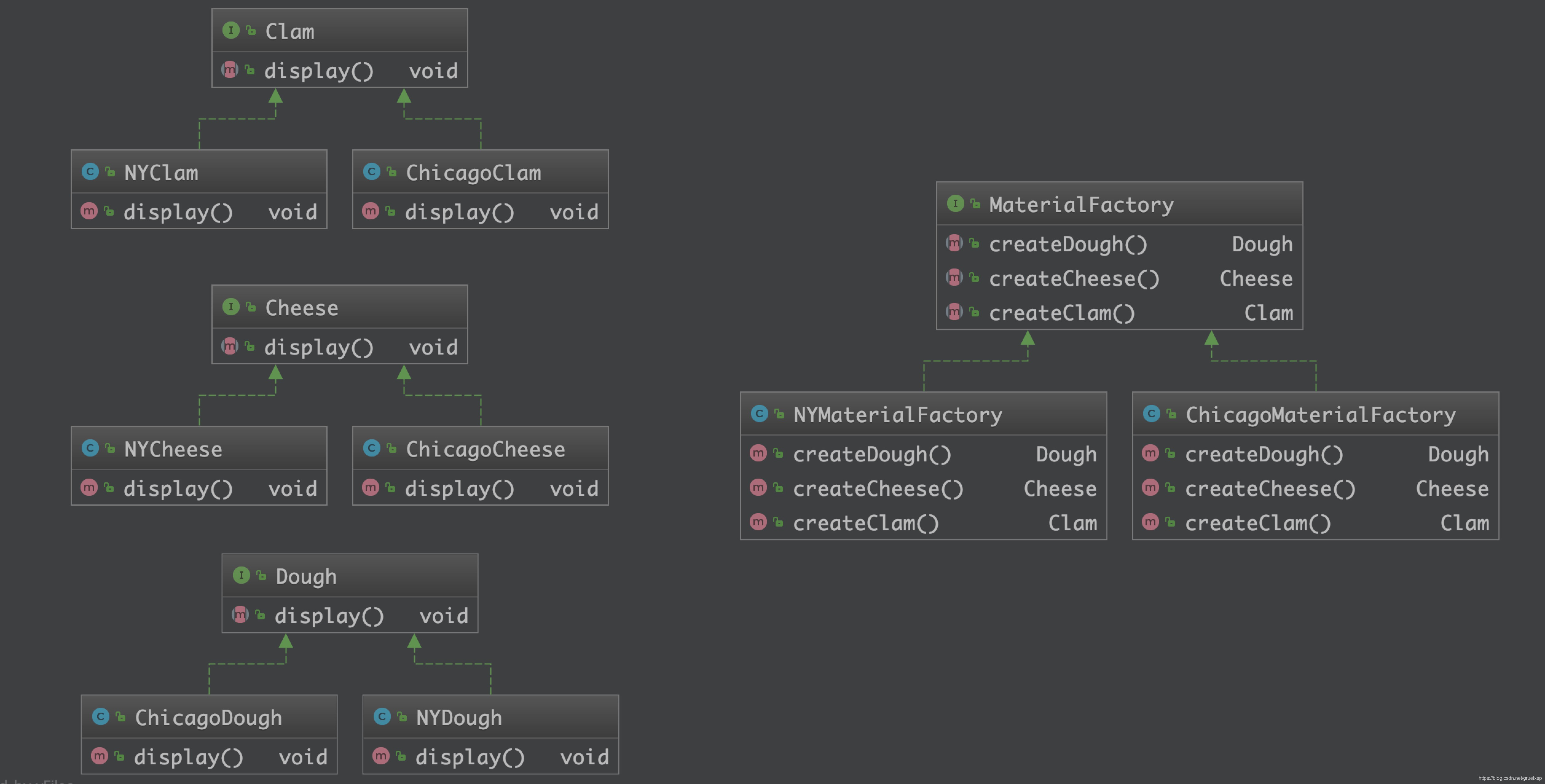The image size is (1545, 784).
Task: Click the class icon beside ChicagoDough
Action: tap(100, 717)
